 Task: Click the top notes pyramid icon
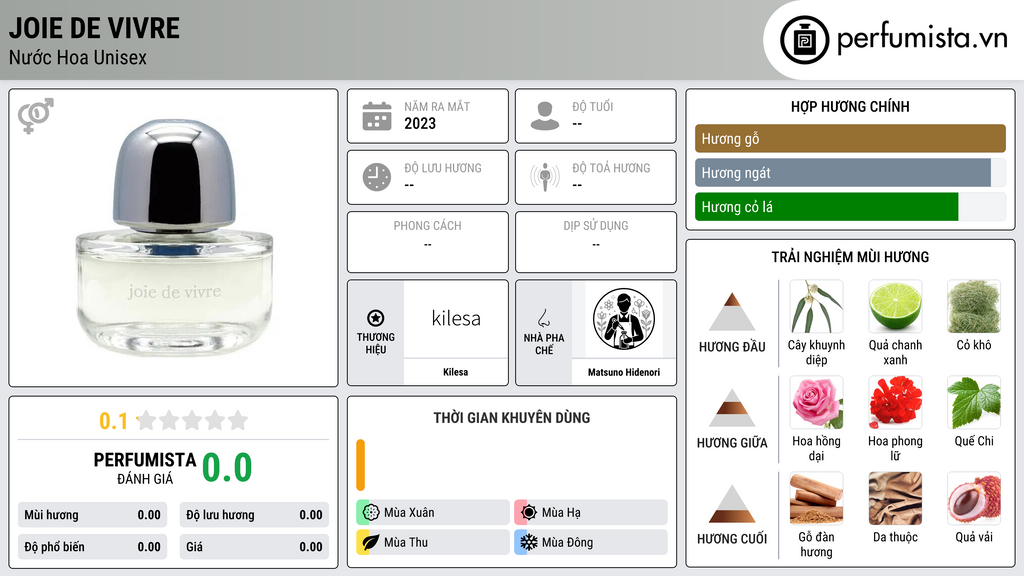pyautogui.click(x=732, y=312)
